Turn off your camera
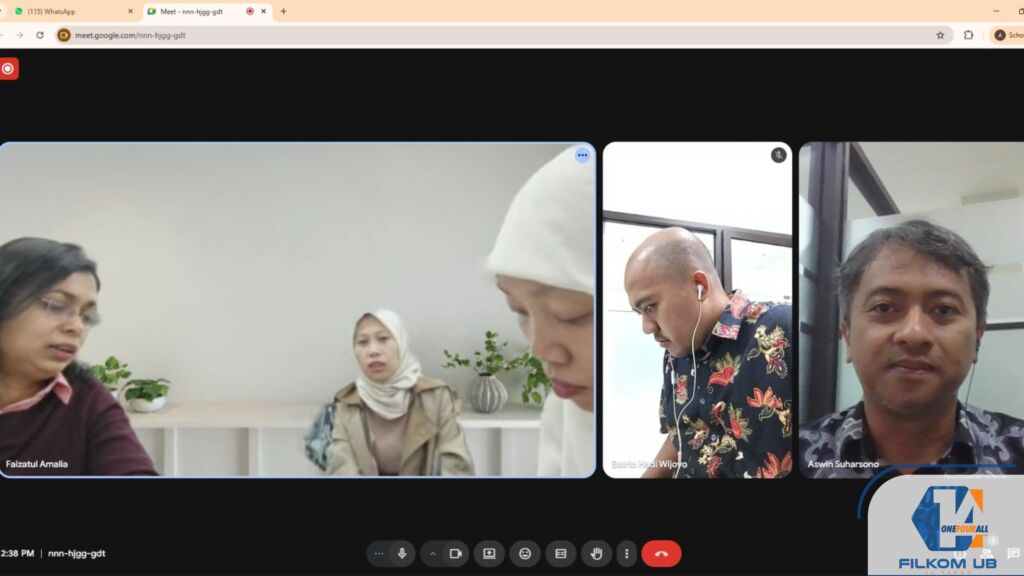The width and height of the screenshot is (1024, 576). click(455, 553)
